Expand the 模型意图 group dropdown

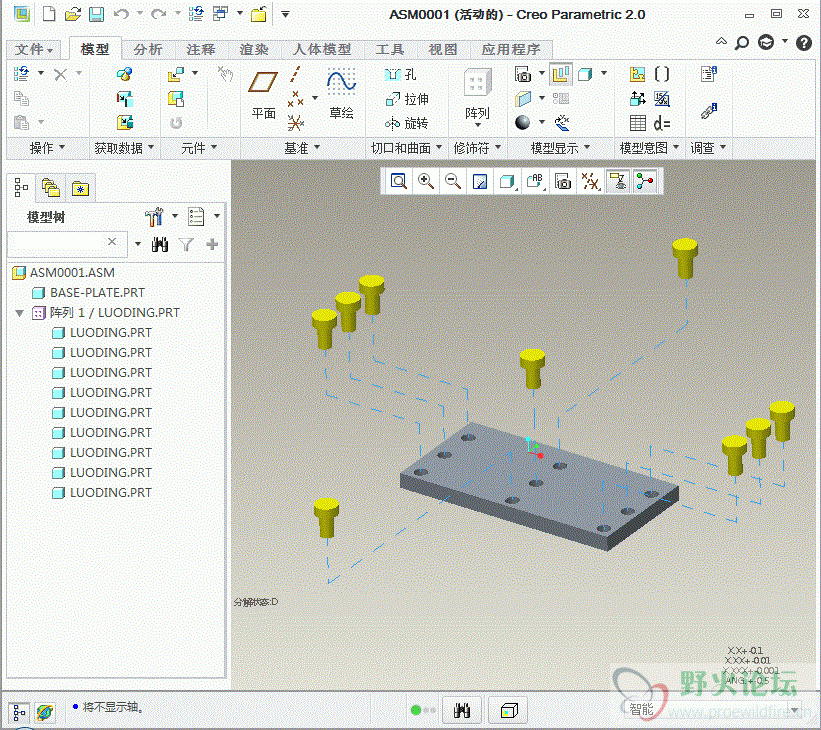(x=649, y=148)
